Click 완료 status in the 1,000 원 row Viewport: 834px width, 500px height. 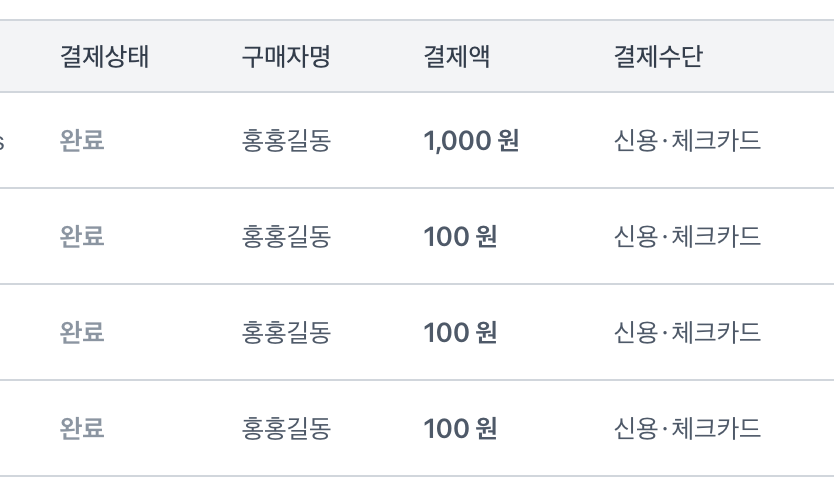[x=82, y=141]
